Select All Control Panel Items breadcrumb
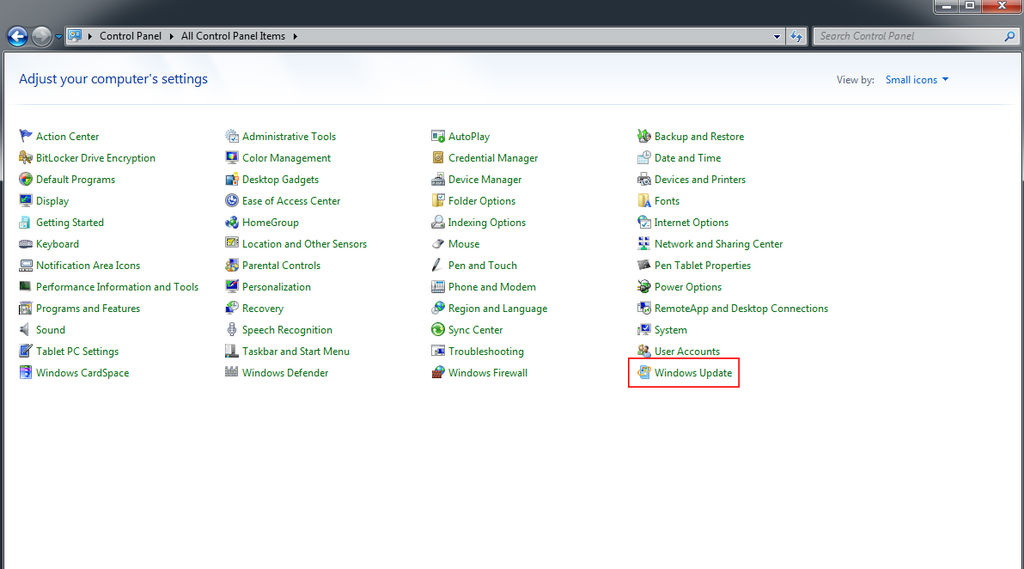 (233, 36)
